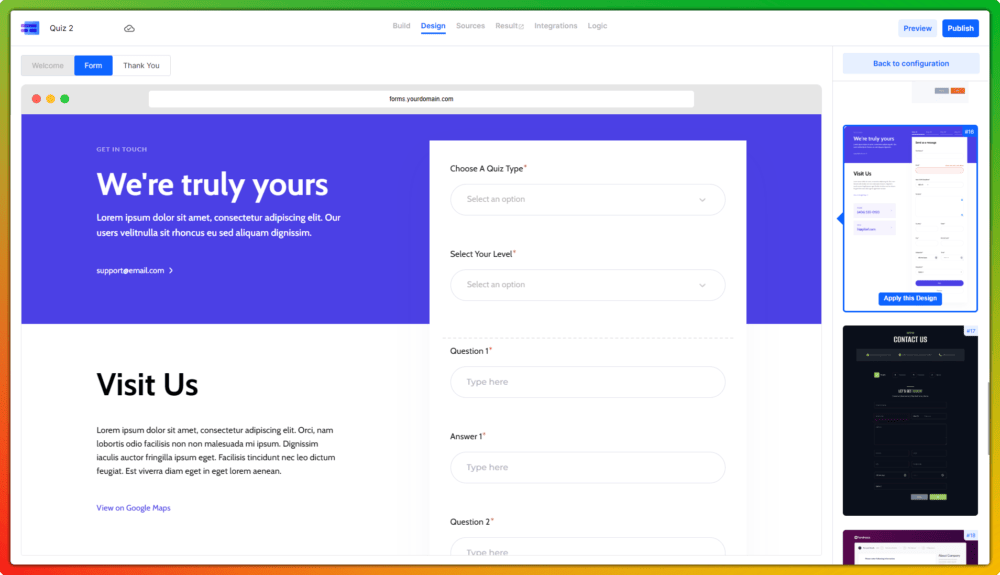Click the arrow next to support@email.com
This screenshot has height=575, width=1000.
point(171,270)
